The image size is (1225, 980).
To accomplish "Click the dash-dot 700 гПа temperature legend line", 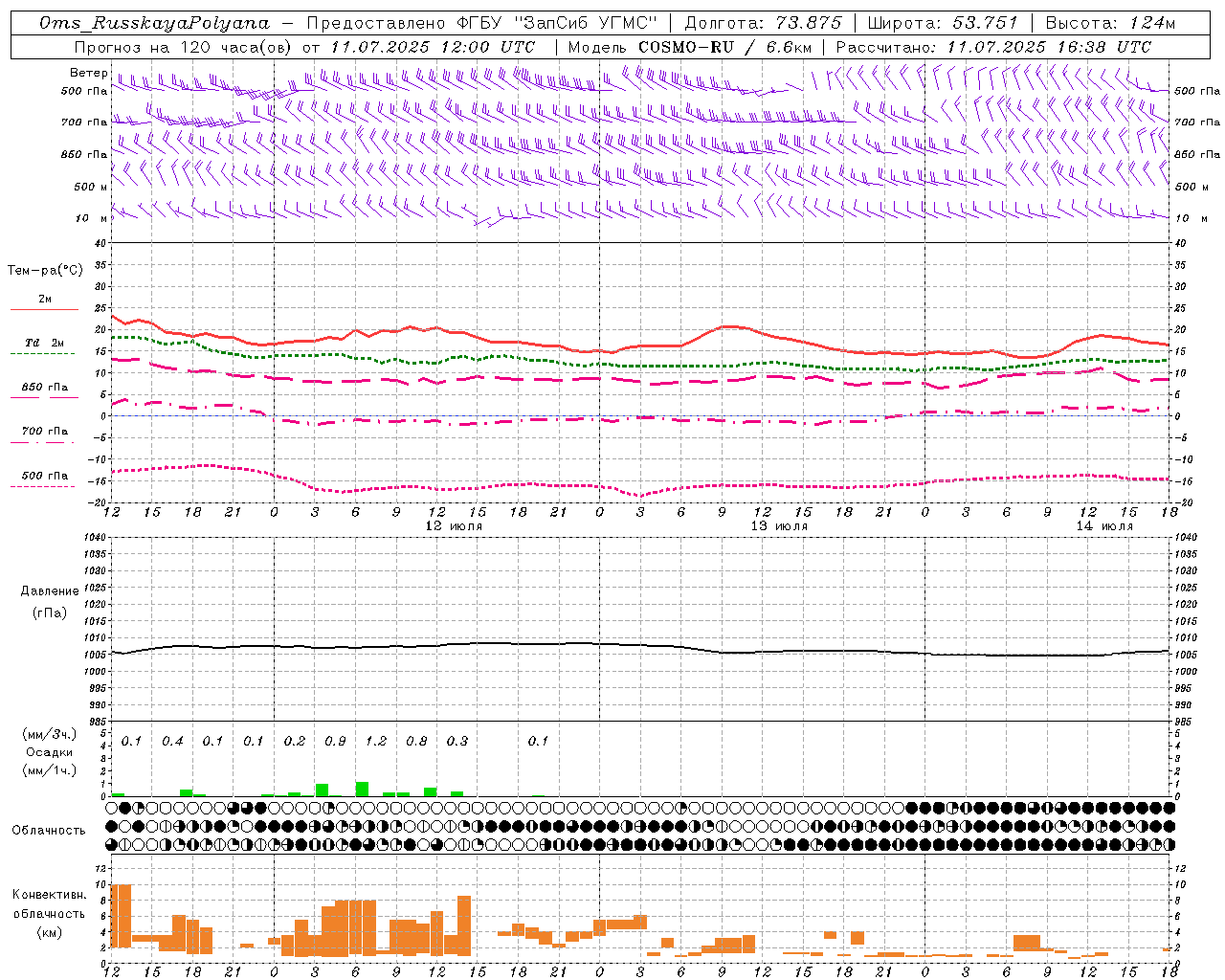I will coord(42,442).
